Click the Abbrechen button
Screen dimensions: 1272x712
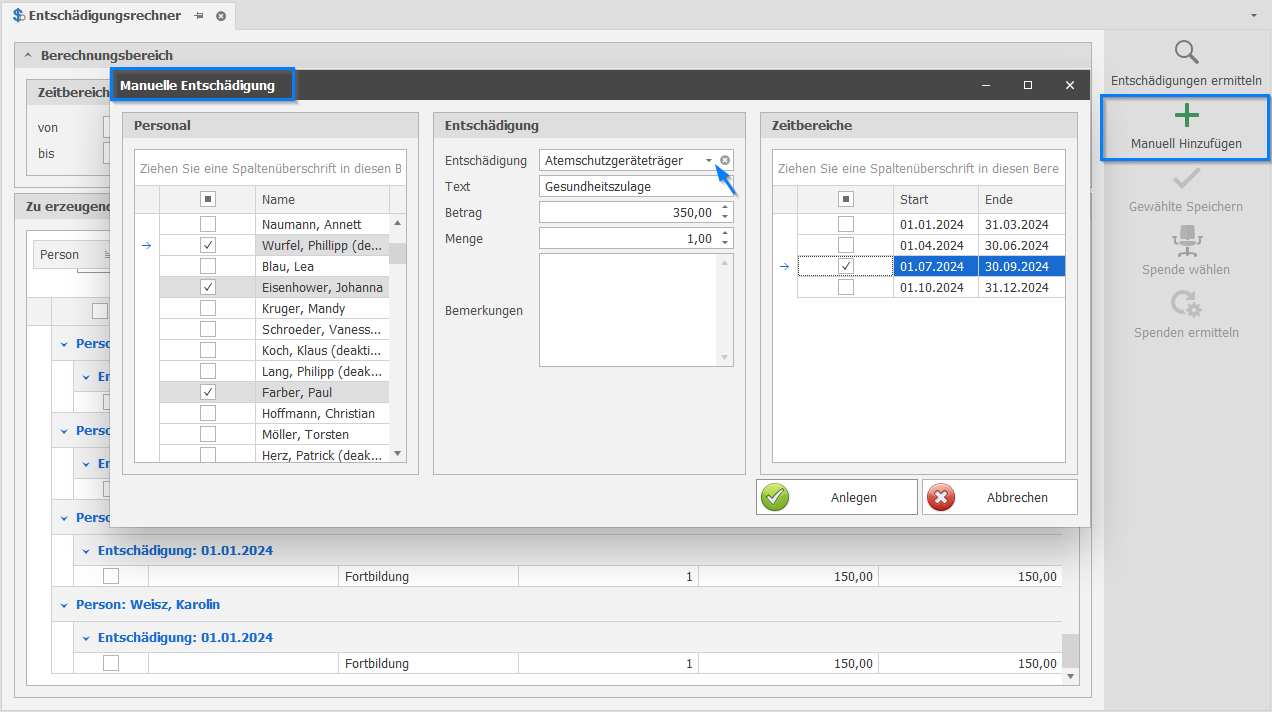[x=1000, y=497]
